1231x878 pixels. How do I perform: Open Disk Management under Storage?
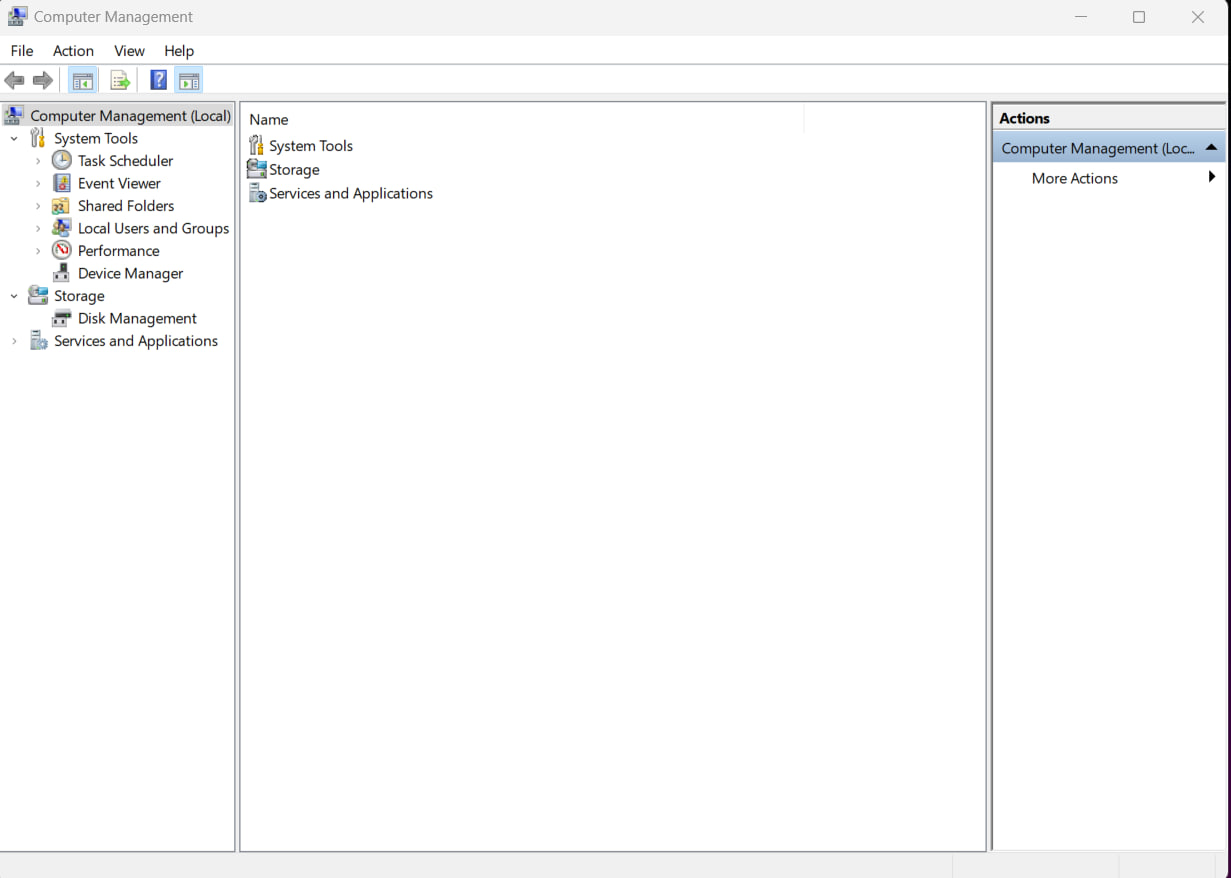pos(137,318)
